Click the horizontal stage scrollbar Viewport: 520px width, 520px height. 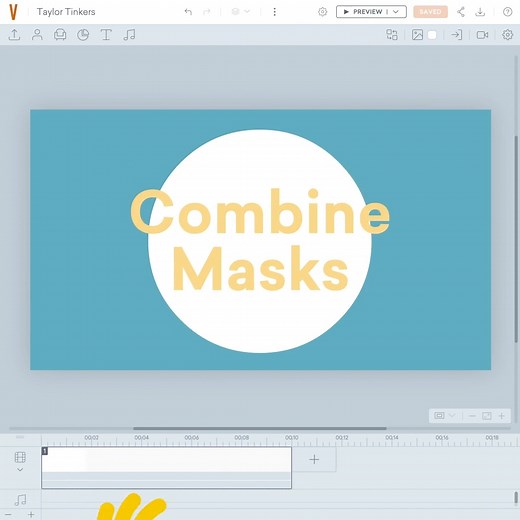click(x=260, y=428)
